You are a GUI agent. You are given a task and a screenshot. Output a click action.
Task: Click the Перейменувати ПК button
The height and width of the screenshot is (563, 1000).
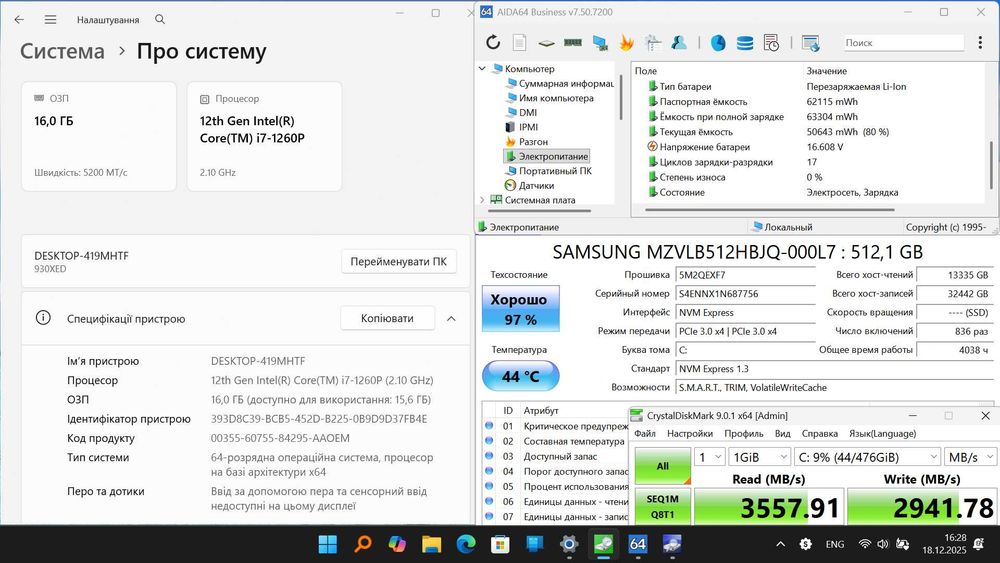pyautogui.click(x=399, y=261)
